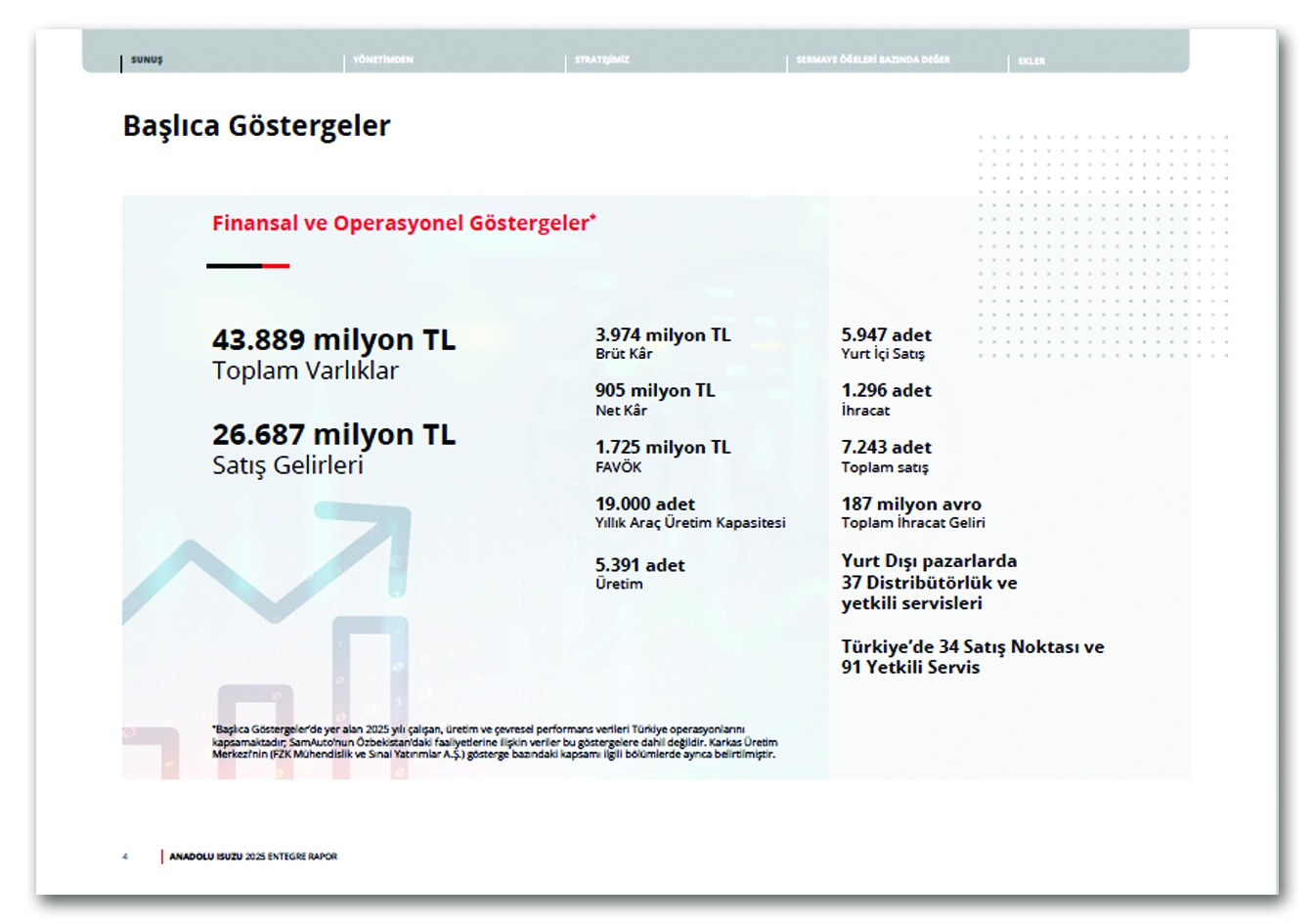
Task: Open the SUNUŞ section tab
Action: click(147, 61)
